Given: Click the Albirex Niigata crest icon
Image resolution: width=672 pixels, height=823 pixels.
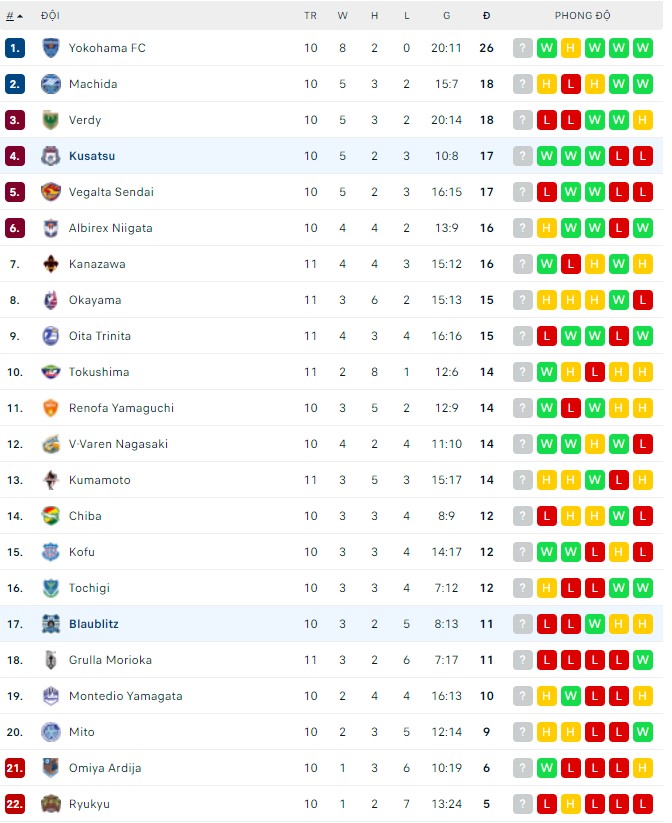Looking at the screenshot, I should [x=51, y=228].
